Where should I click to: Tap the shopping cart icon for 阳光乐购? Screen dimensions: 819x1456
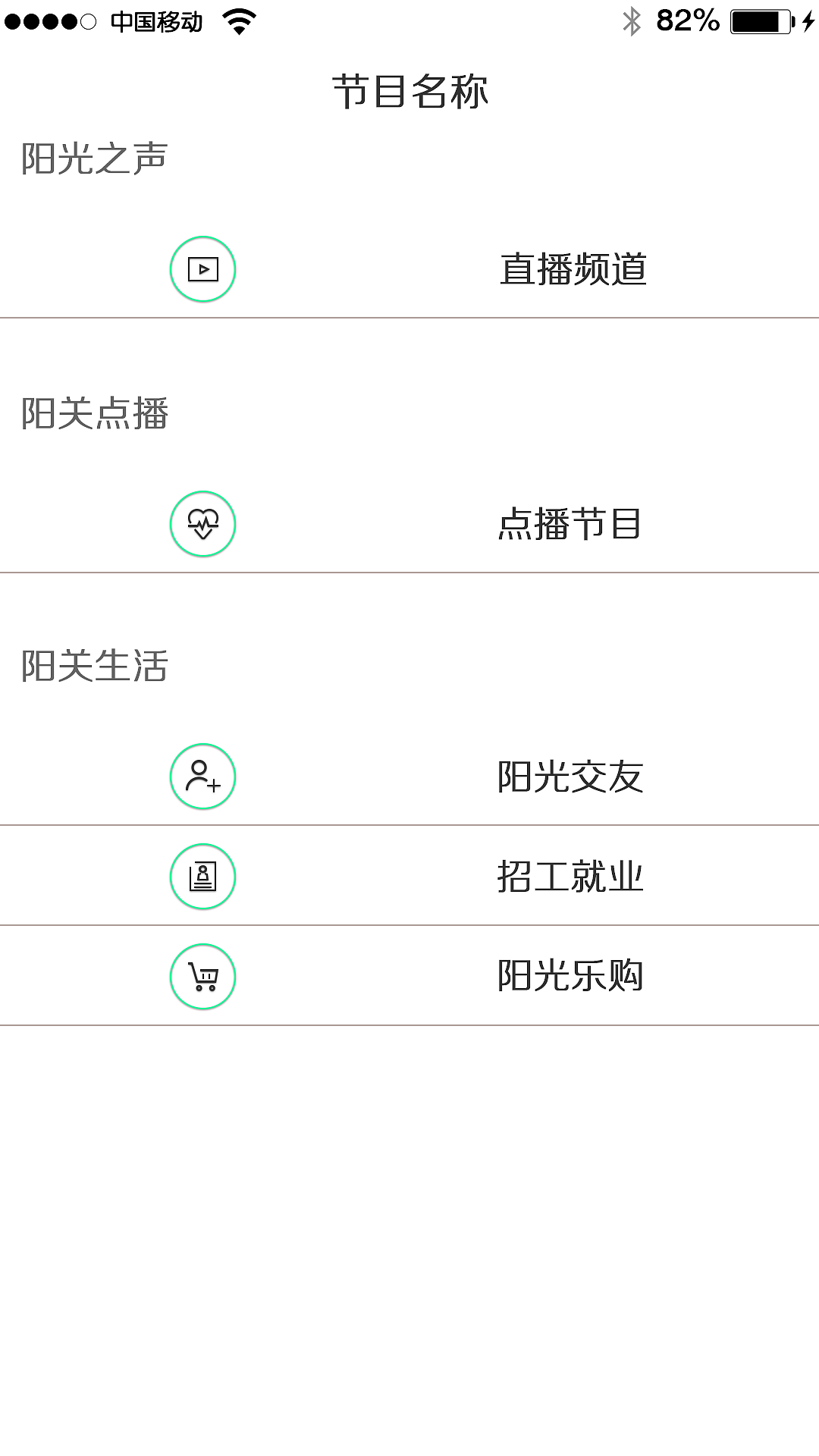(202, 977)
